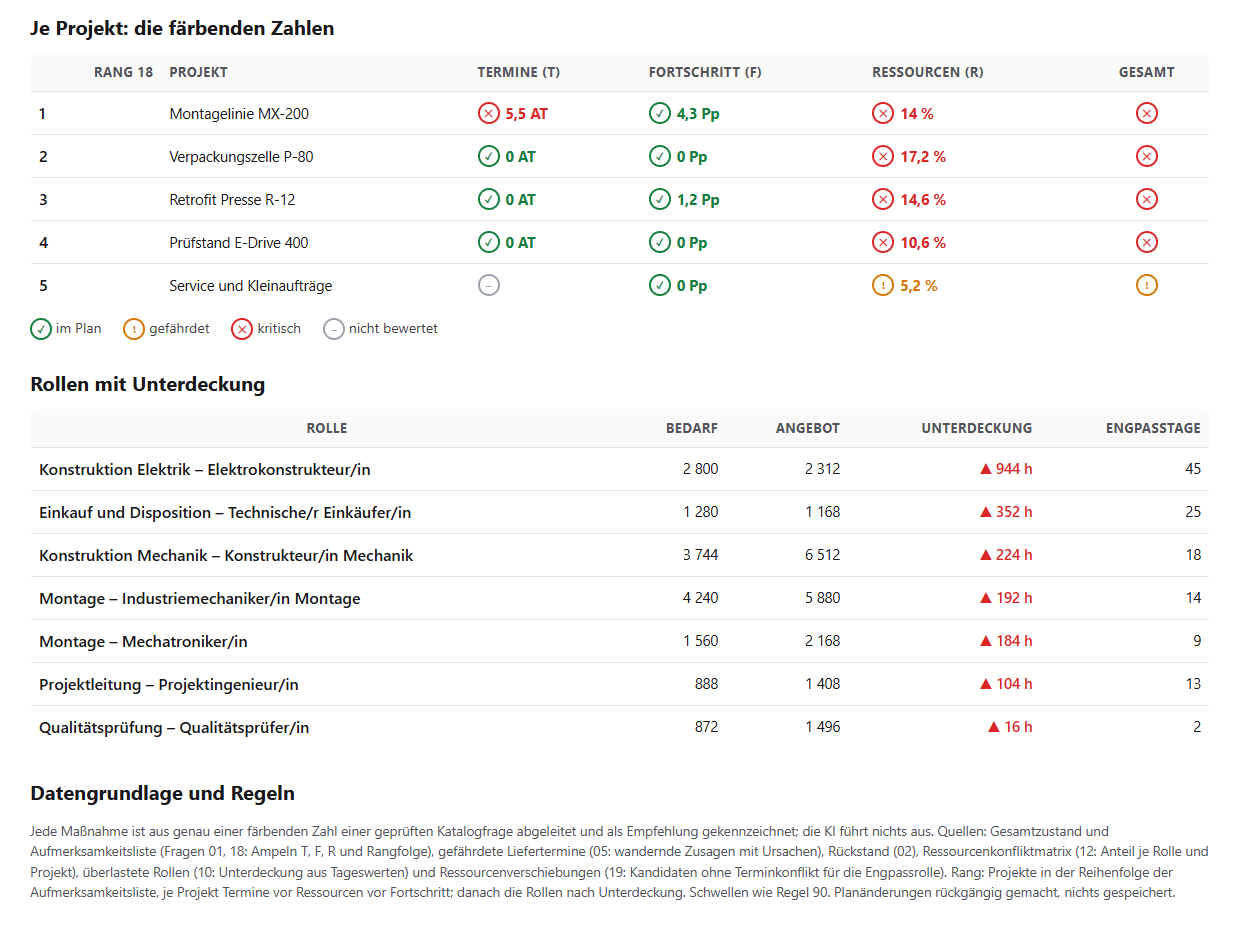Screen dimensions: 1240x950
Task: Click the 'ENGPASSTAGE' column header
Action: (x=1153, y=428)
